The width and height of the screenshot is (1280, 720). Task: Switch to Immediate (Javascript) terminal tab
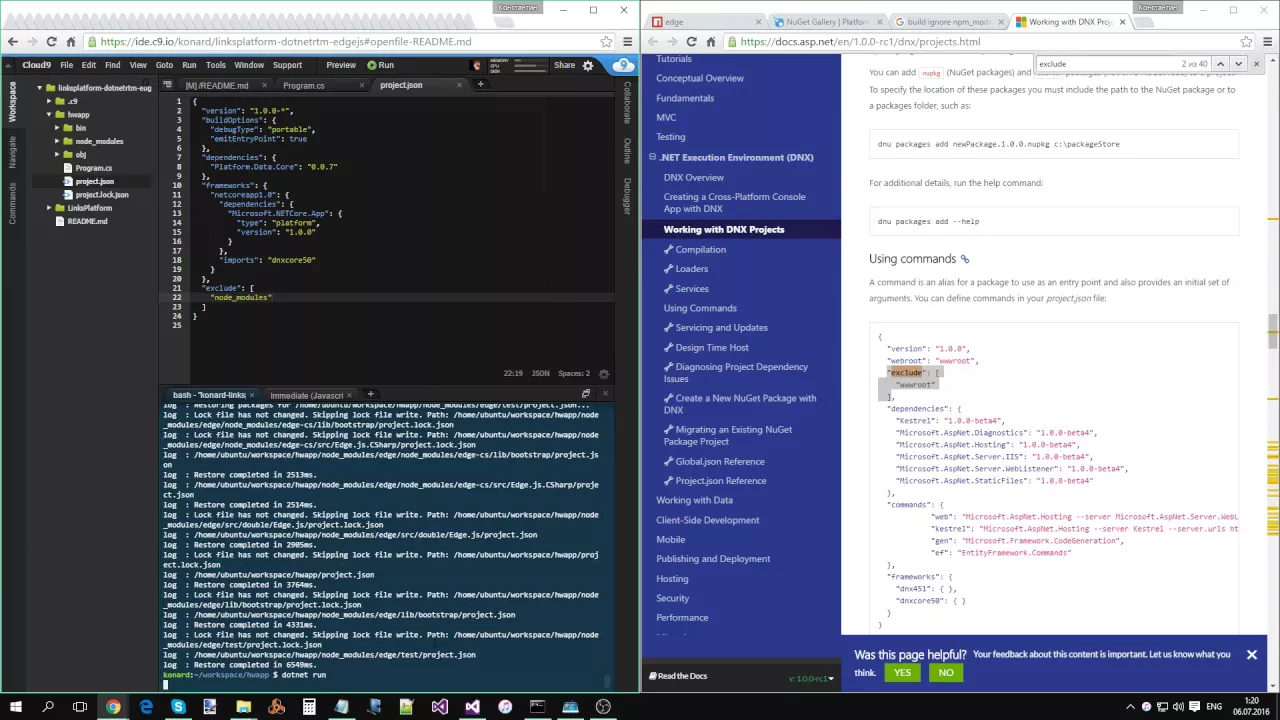point(306,395)
